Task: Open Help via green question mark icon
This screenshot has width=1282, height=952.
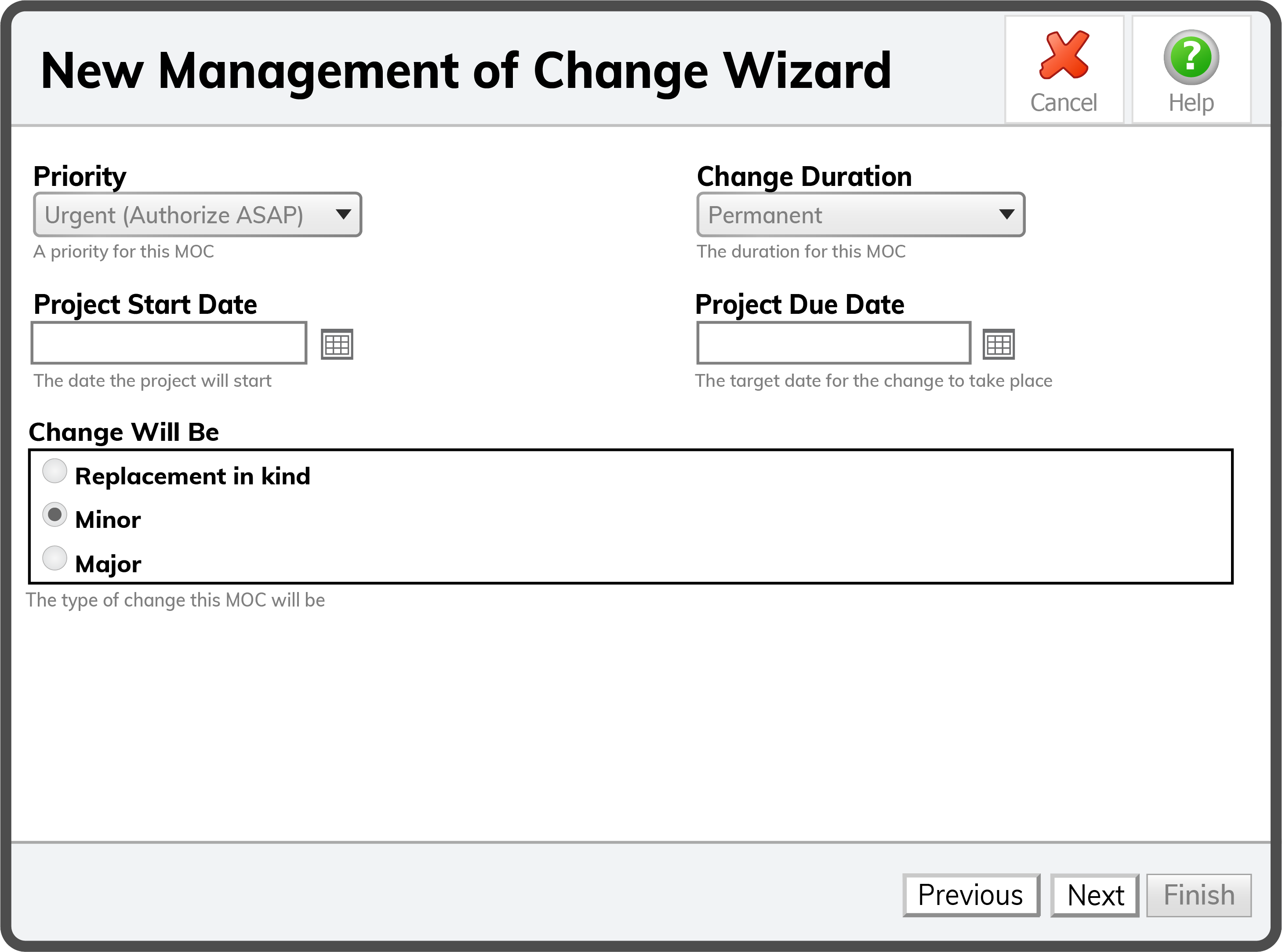Action: pyautogui.click(x=1191, y=57)
